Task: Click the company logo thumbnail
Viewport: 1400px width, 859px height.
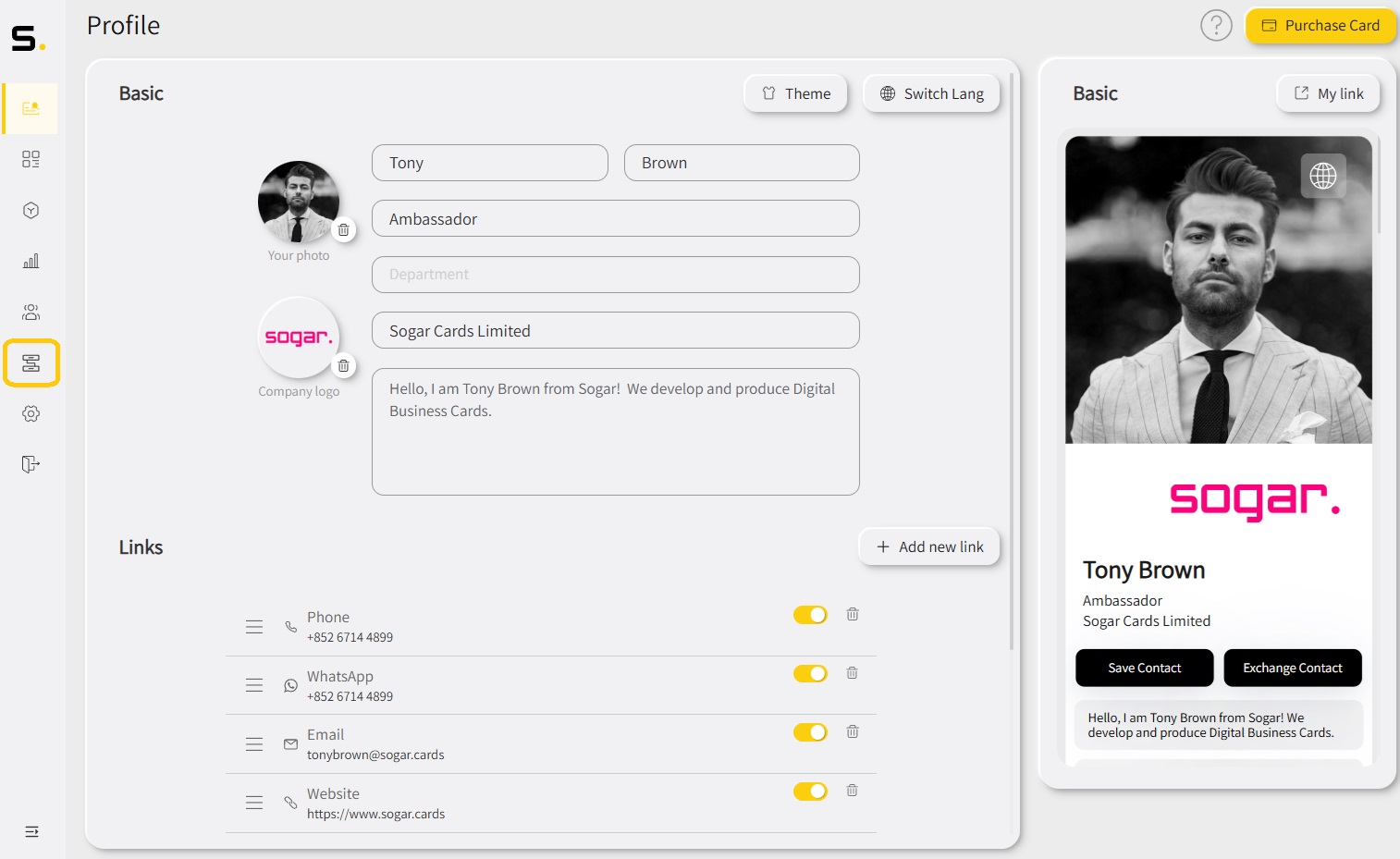Action: pyautogui.click(x=299, y=337)
